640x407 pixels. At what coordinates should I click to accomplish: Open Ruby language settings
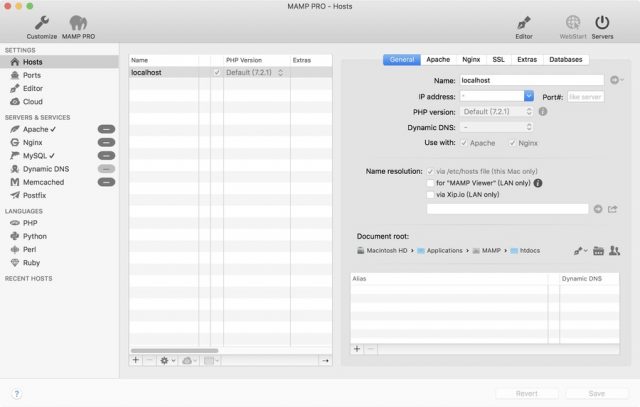(31, 263)
